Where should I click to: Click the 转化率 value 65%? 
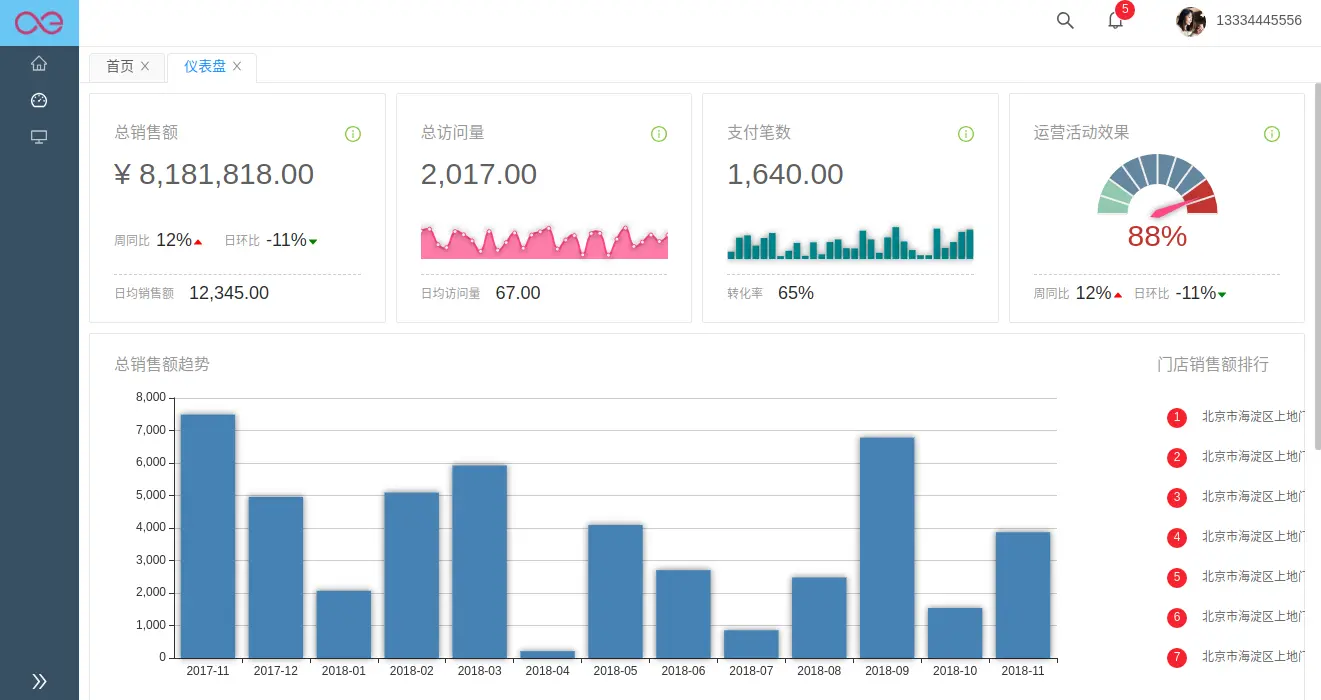pyautogui.click(x=796, y=293)
